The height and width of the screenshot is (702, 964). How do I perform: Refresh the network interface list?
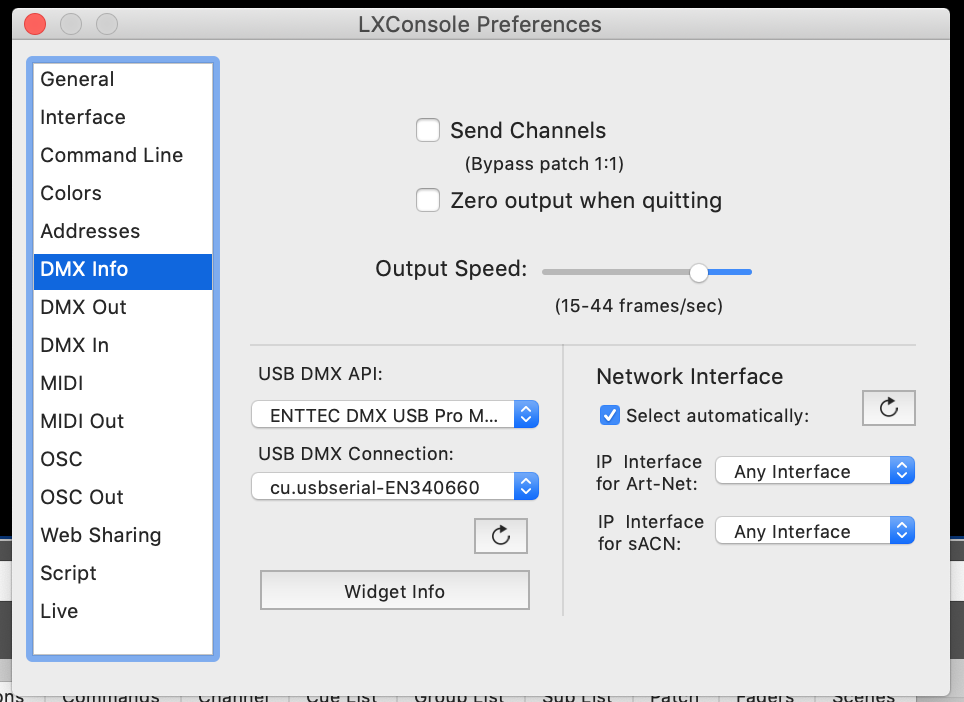click(888, 408)
